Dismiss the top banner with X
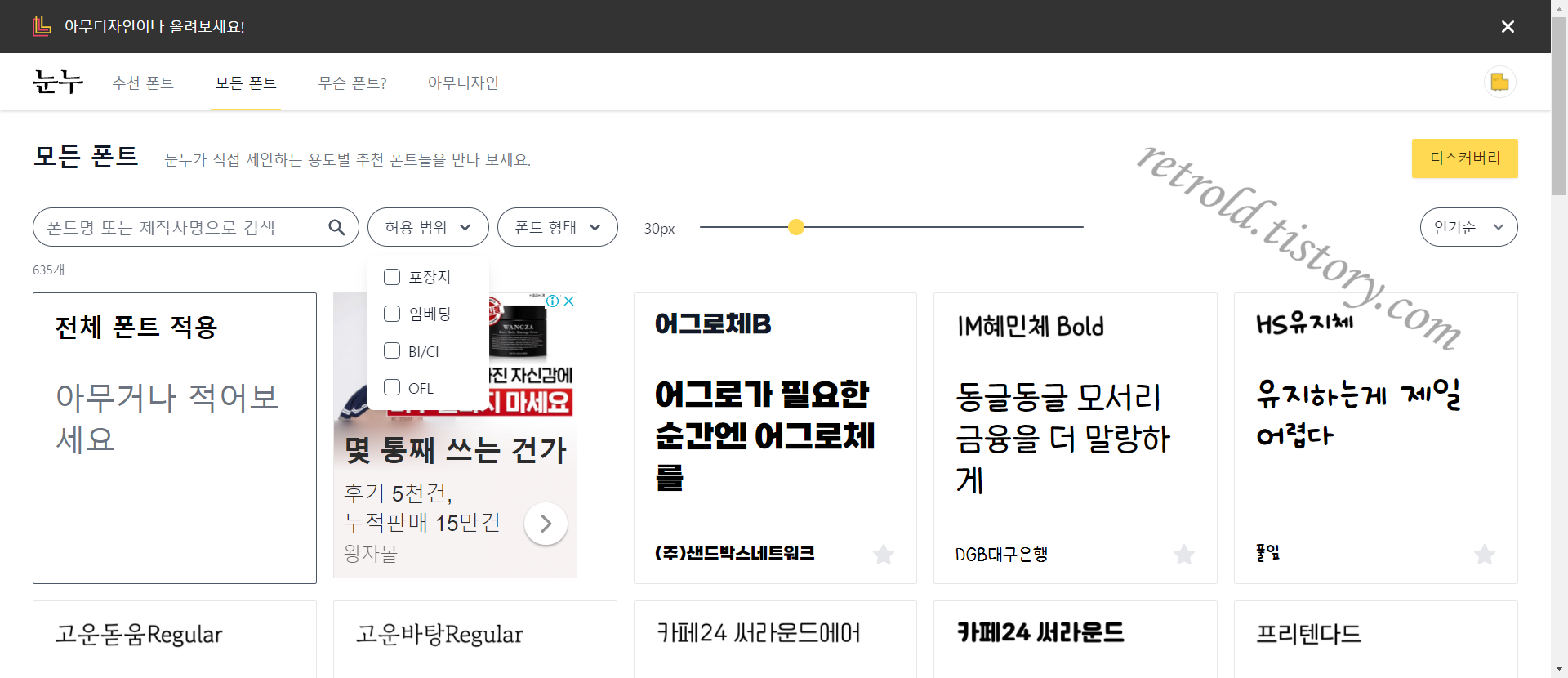The image size is (1568, 678). pyautogui.click(x=1508, y=27)
